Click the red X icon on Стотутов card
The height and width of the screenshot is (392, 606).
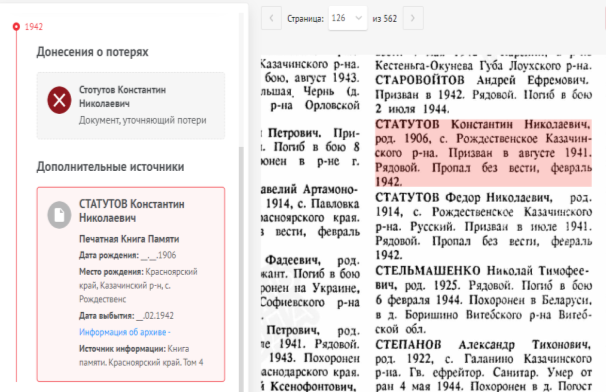pyautogui.click(x=59, y=100)
